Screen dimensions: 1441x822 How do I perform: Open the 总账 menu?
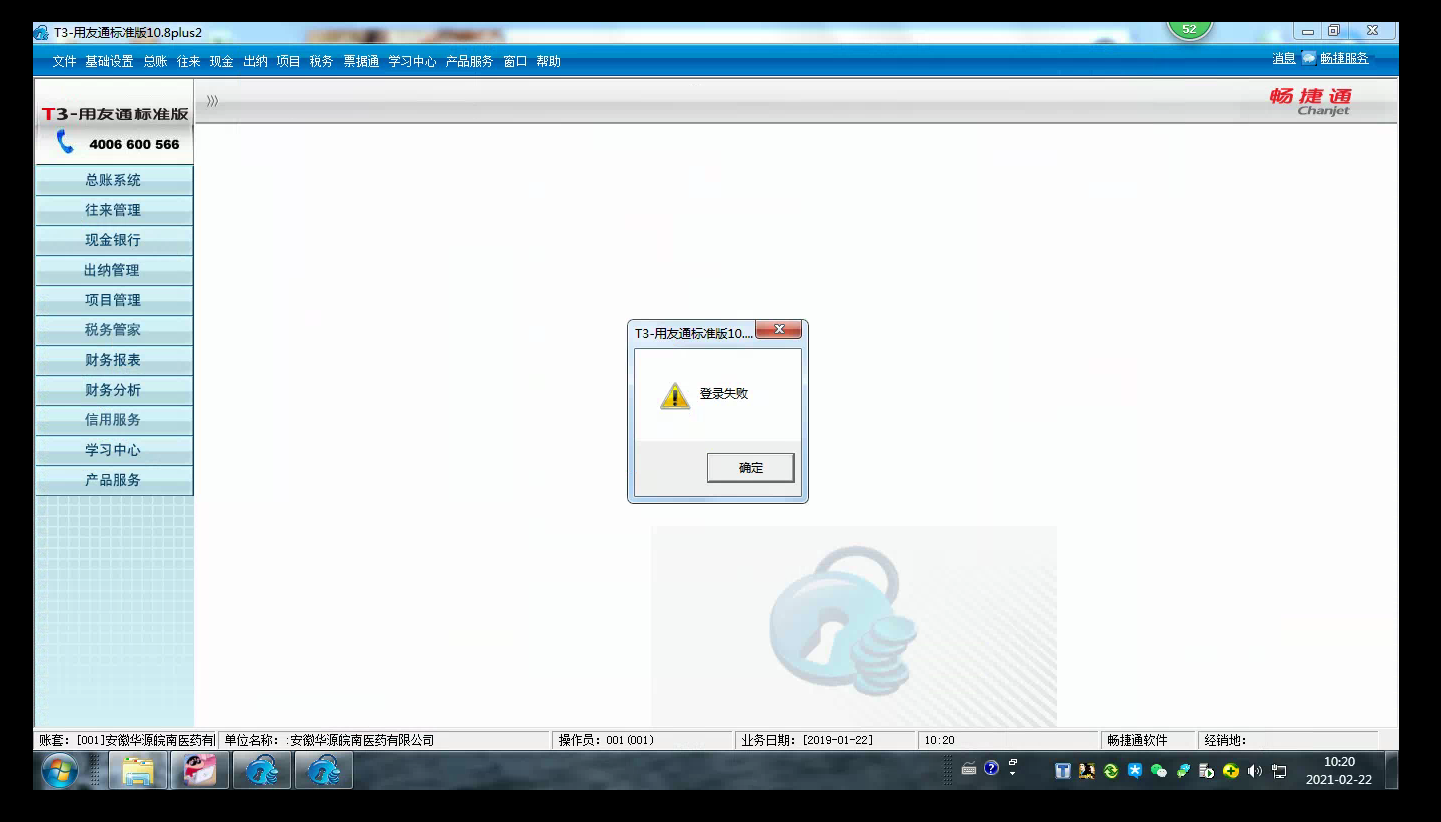pyautogui.click(x=155, y=61)
